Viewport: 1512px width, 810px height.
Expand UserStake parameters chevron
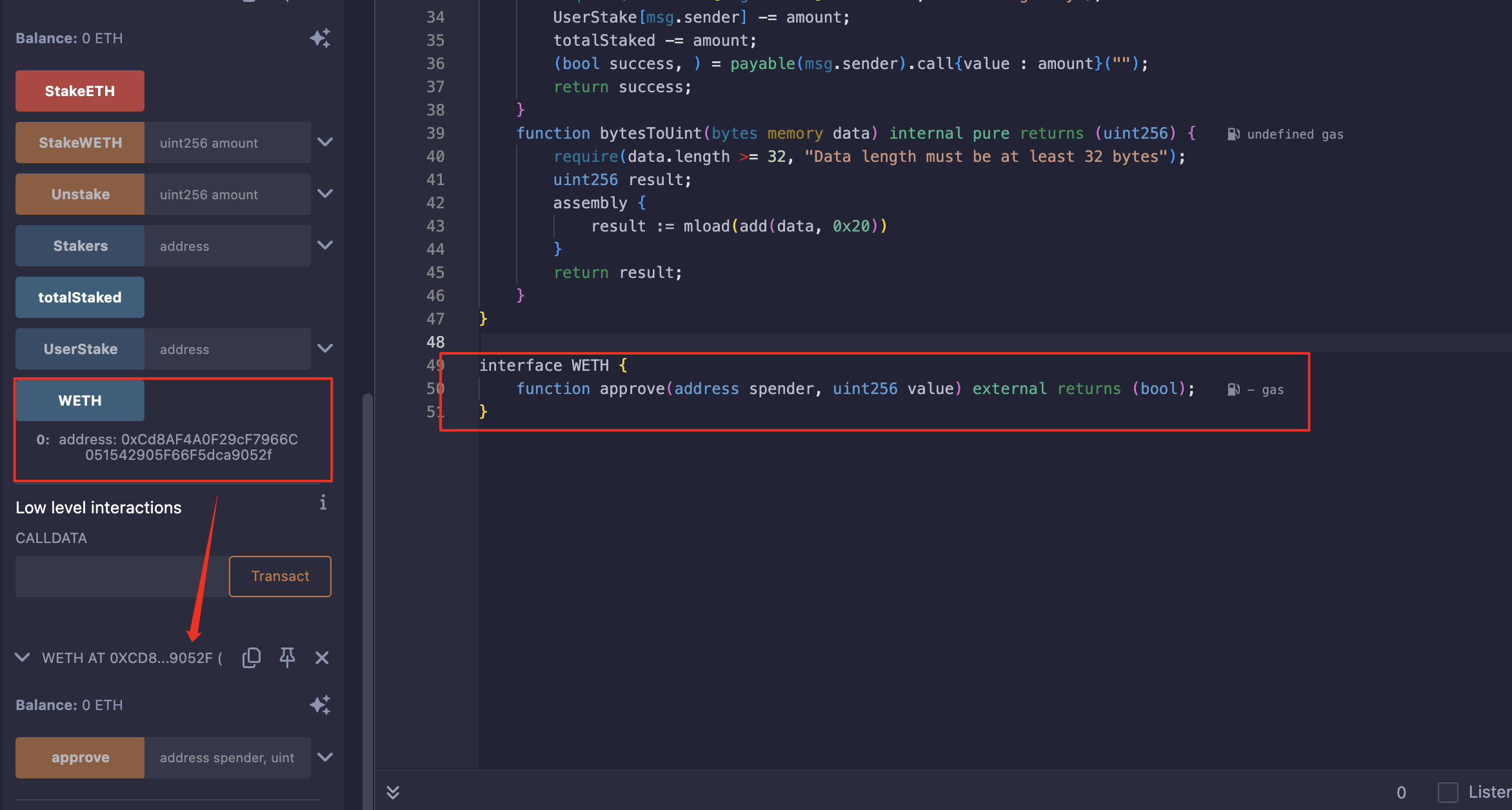click(325, 348)
